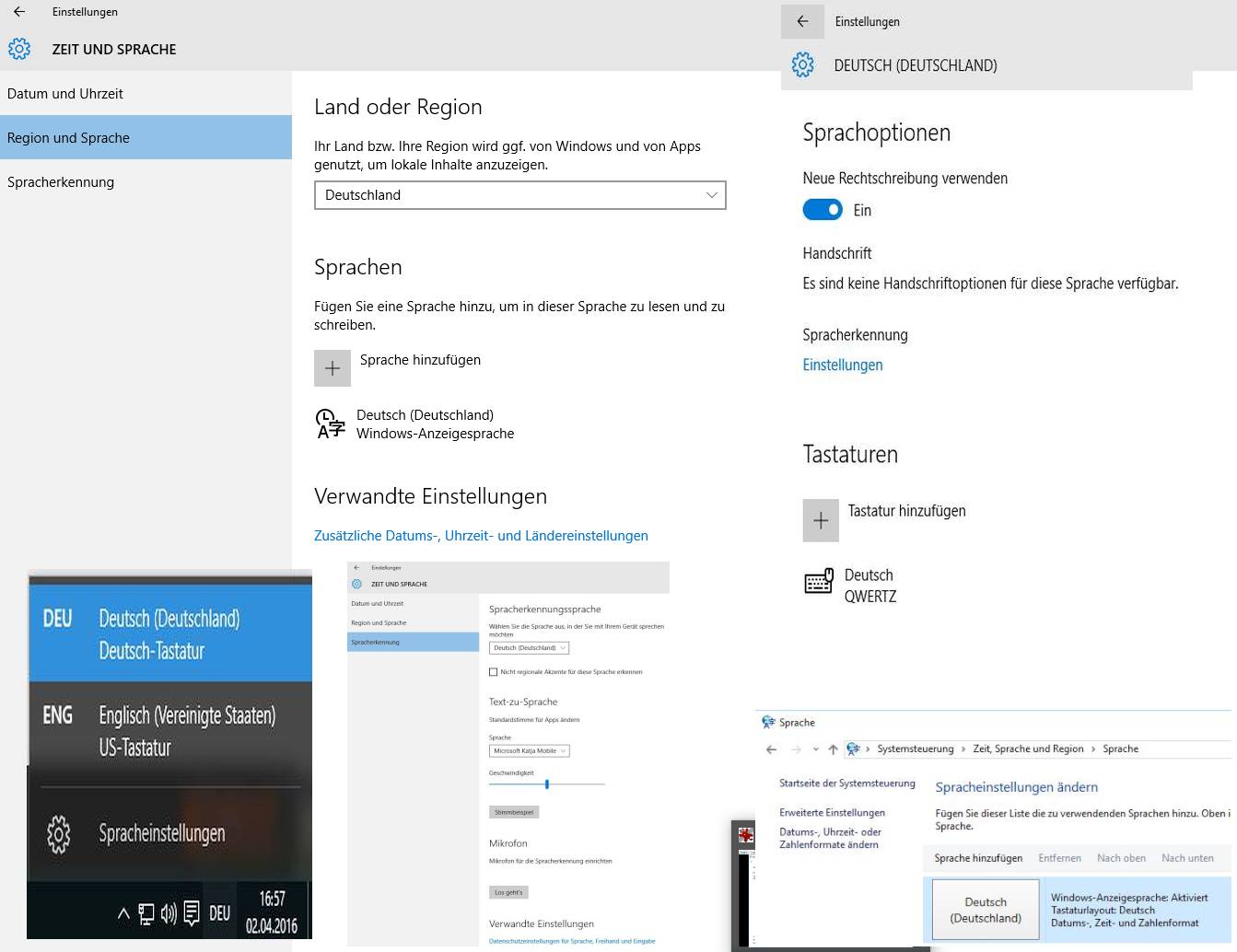Image resolution: width=1237 pixels, height=952 pixels.
Task: Open the Einstellungen link under Spracherkennung
Action: pos(843,365)
